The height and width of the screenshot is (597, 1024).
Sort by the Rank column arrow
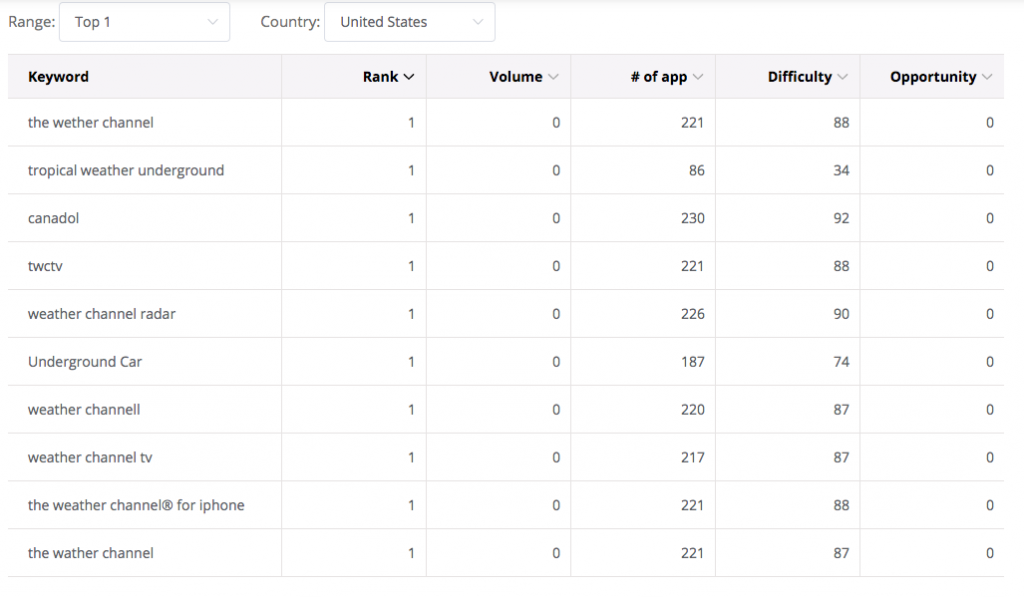[409, 77]
